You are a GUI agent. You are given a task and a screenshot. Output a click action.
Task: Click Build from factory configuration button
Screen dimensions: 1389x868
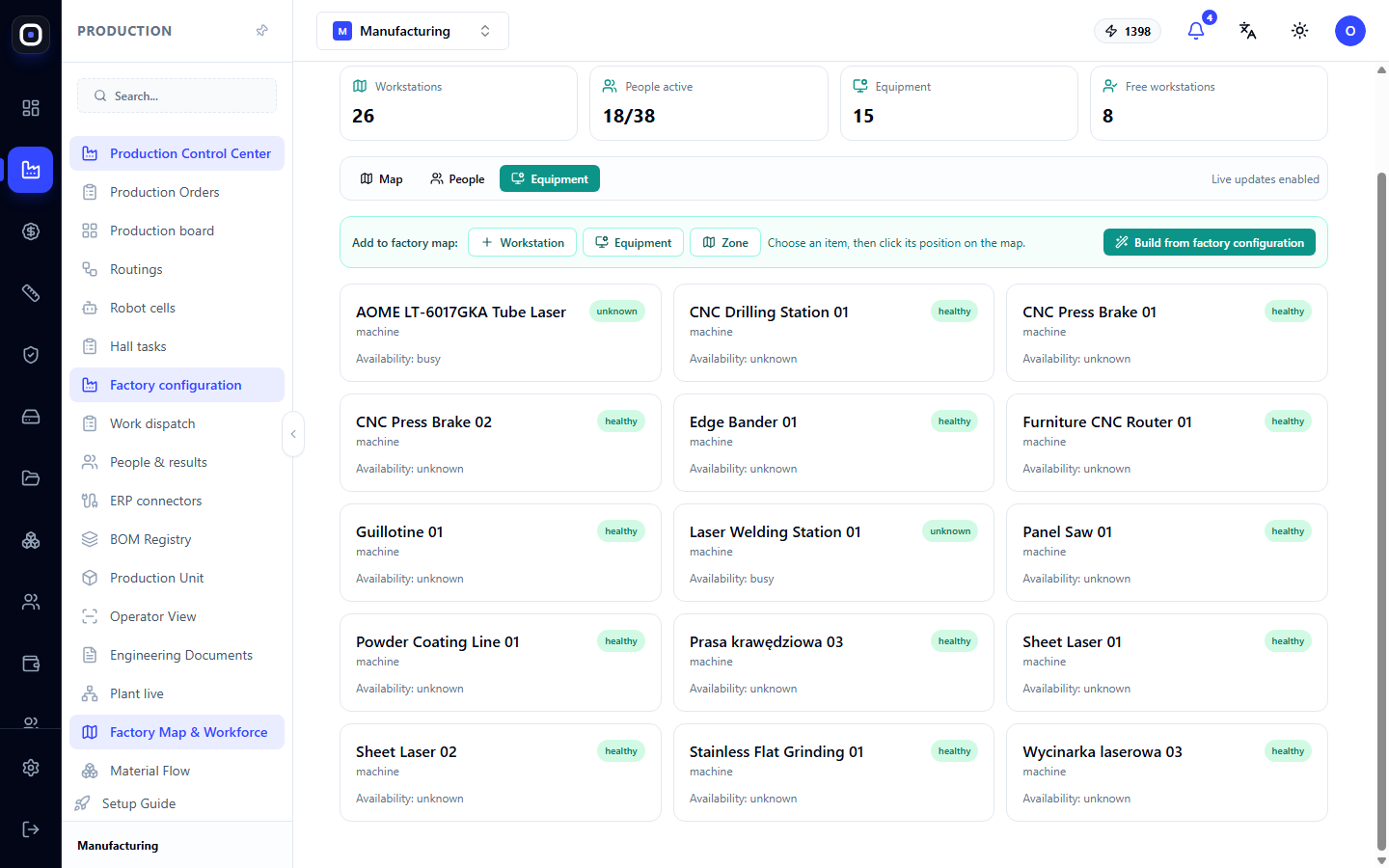(1210, 242)
